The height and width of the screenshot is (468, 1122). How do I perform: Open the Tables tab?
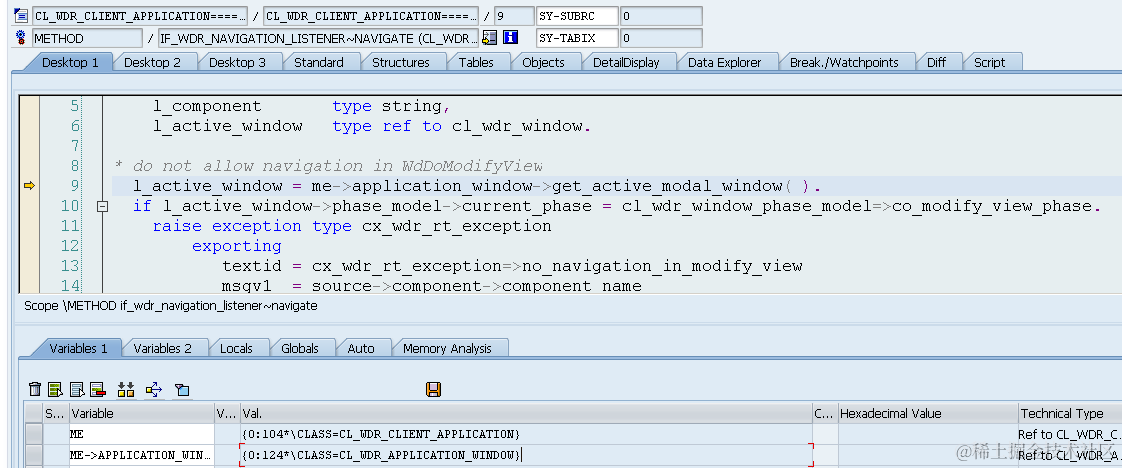(476, 62)
